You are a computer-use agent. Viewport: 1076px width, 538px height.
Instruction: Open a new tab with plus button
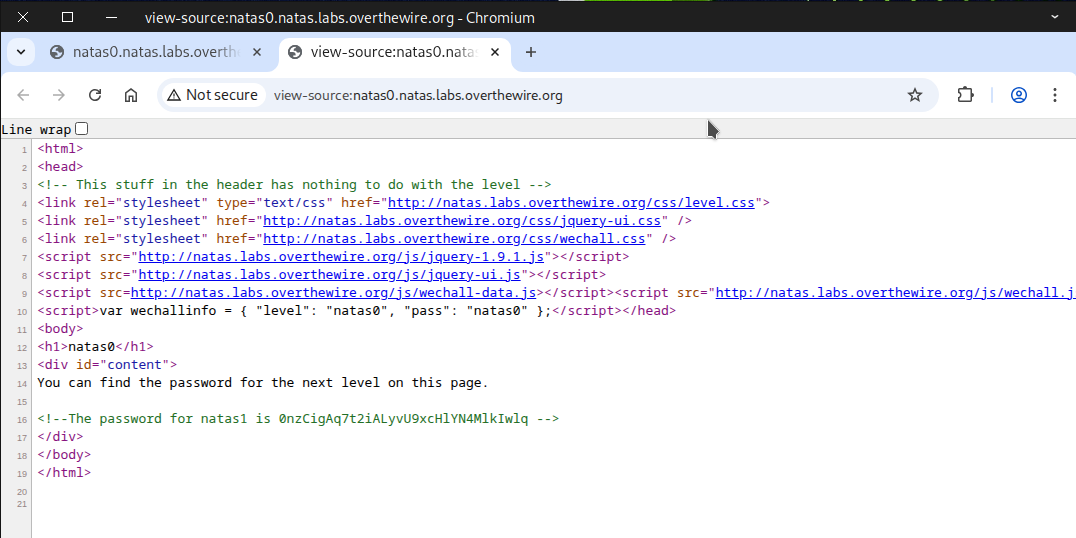[x=531, y=52]
